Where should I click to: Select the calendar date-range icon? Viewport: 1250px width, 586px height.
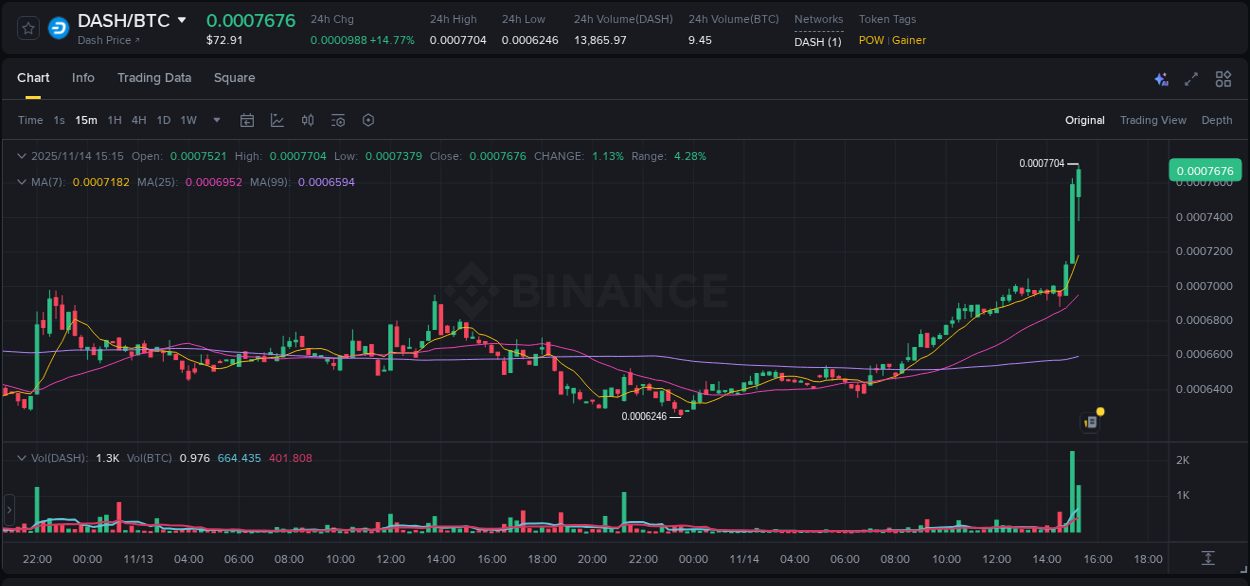pyautogui.click(x=247, y=120)
